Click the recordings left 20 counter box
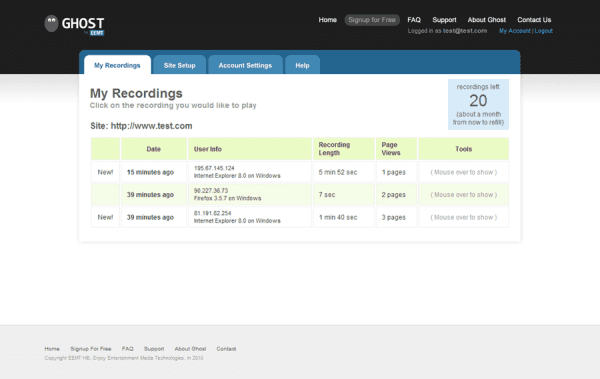Viewport: 600px width, 379px height. coord(478,104)
